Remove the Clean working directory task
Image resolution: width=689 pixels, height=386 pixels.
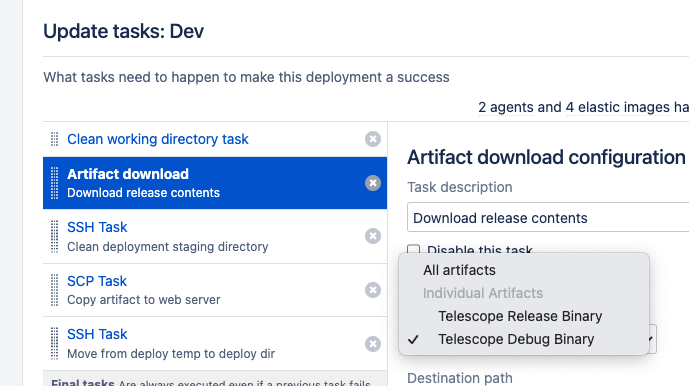tap(373, 139)
